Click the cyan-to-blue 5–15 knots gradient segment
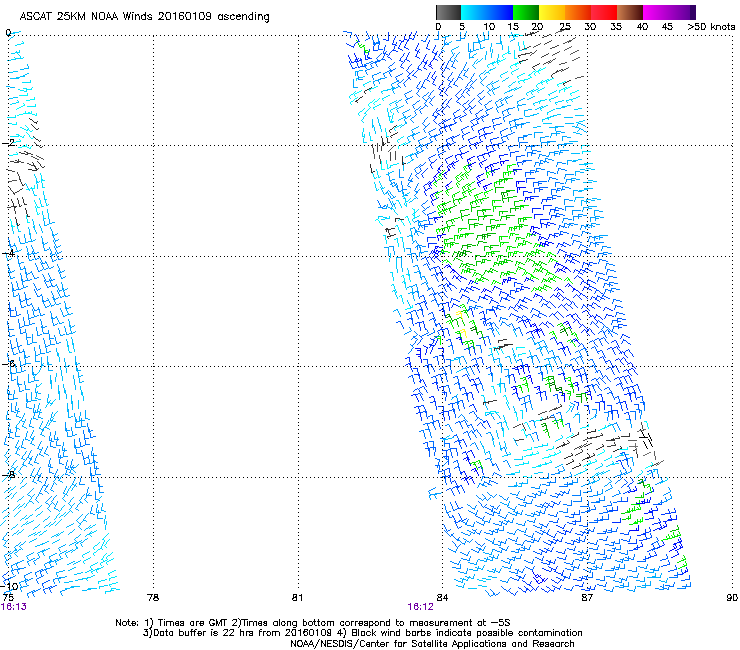 487,12
